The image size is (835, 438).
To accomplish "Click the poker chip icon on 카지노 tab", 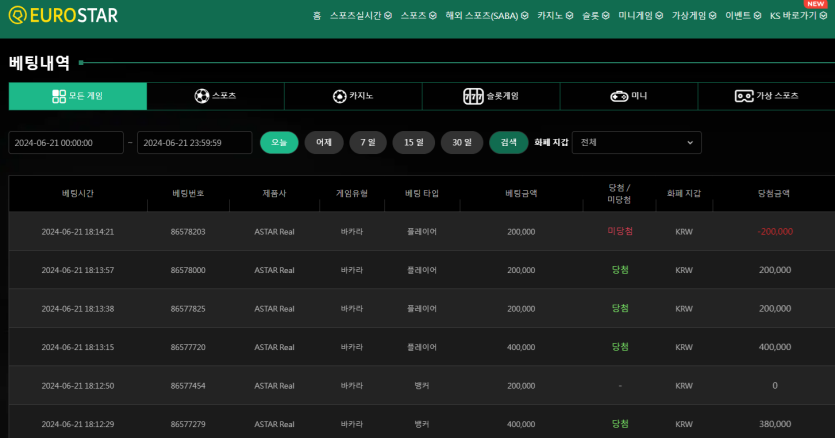I will [339, 96].
